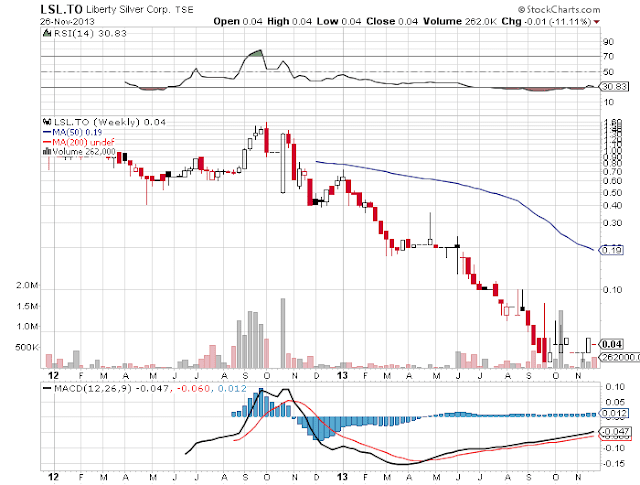Click the Close 0.04 value
The width and height of the screenshot is (640, 485).
coord(392,21)
